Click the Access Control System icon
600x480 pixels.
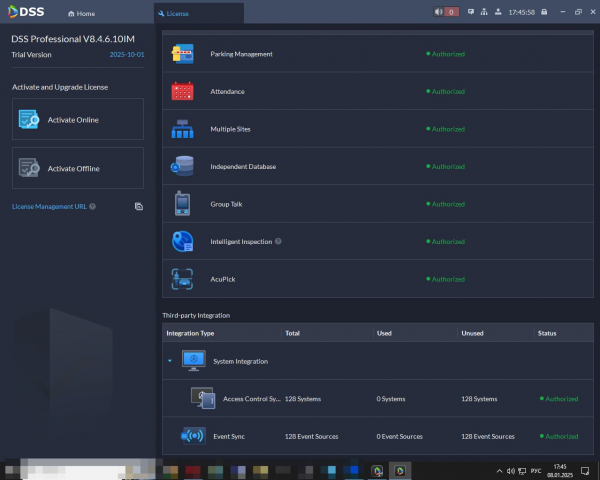(203, 398)
